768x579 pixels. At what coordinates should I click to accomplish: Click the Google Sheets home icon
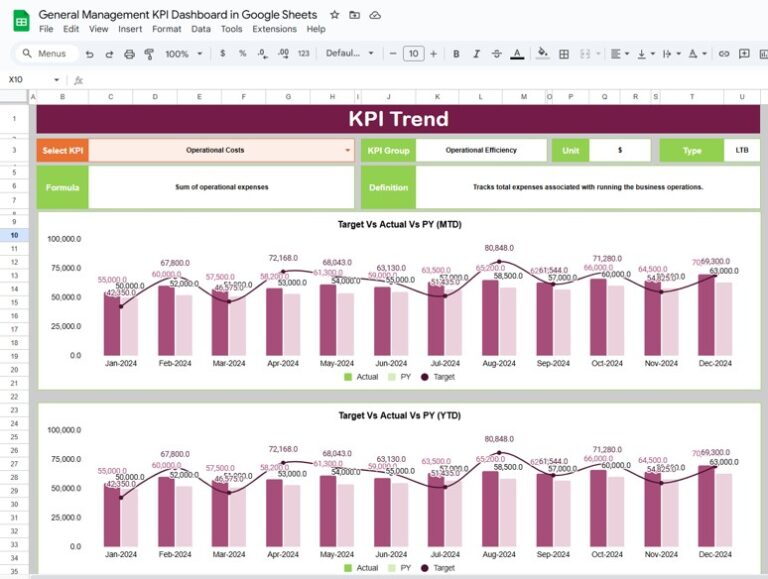pyautogui.click(x=21, y=21)
